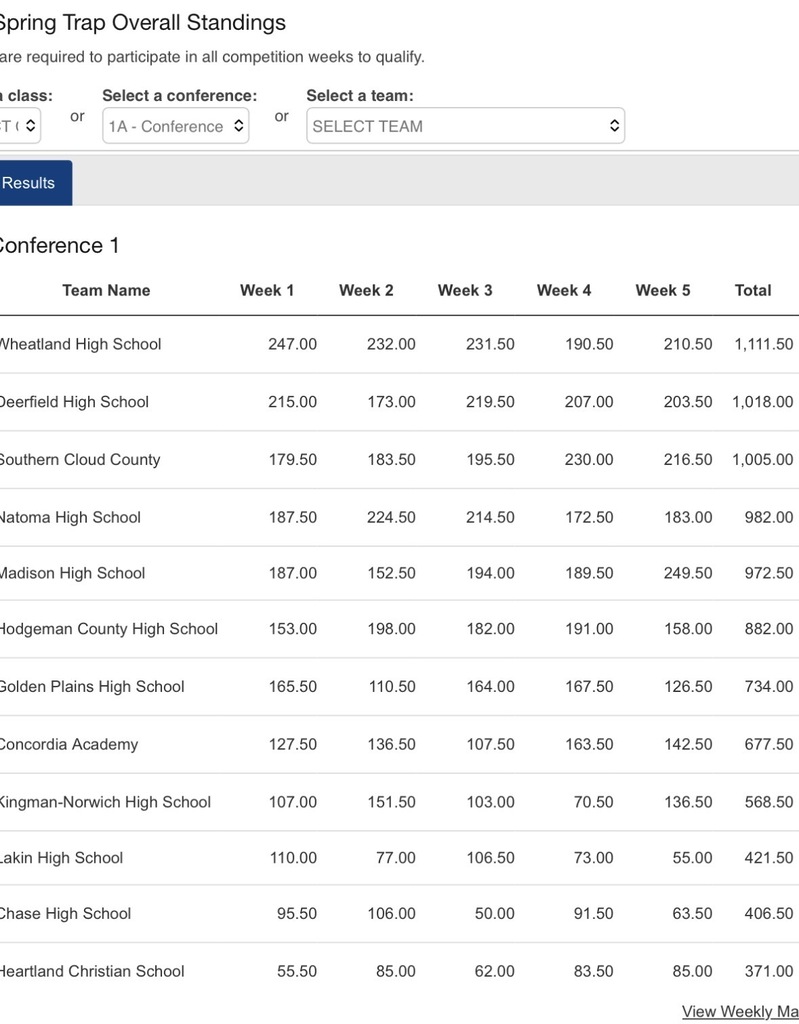Select Wheatland's total 1,111.50
The image size is (799, 1024).
(764, 344)
